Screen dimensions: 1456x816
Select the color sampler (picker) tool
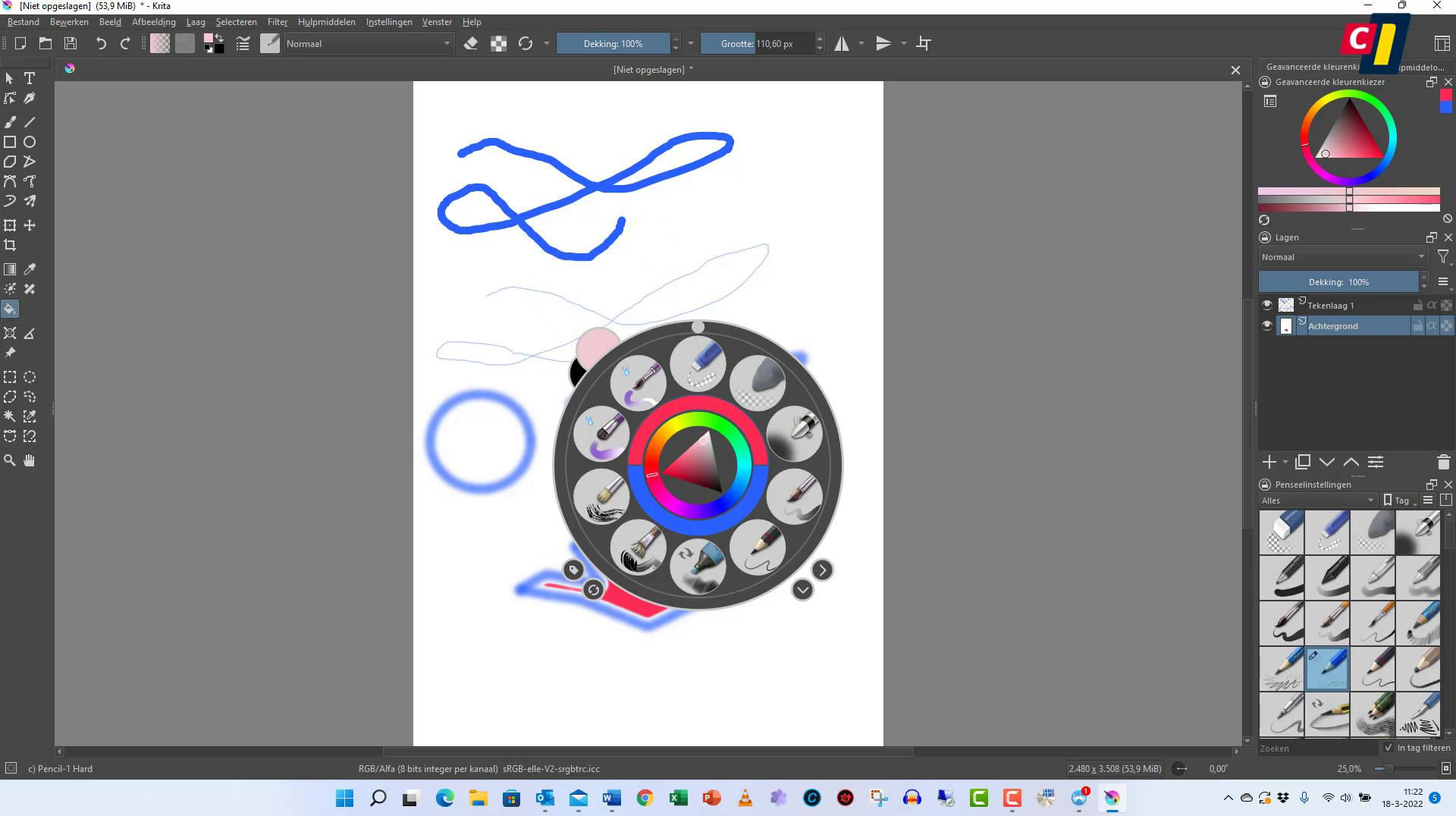click(x=30, y=269)
